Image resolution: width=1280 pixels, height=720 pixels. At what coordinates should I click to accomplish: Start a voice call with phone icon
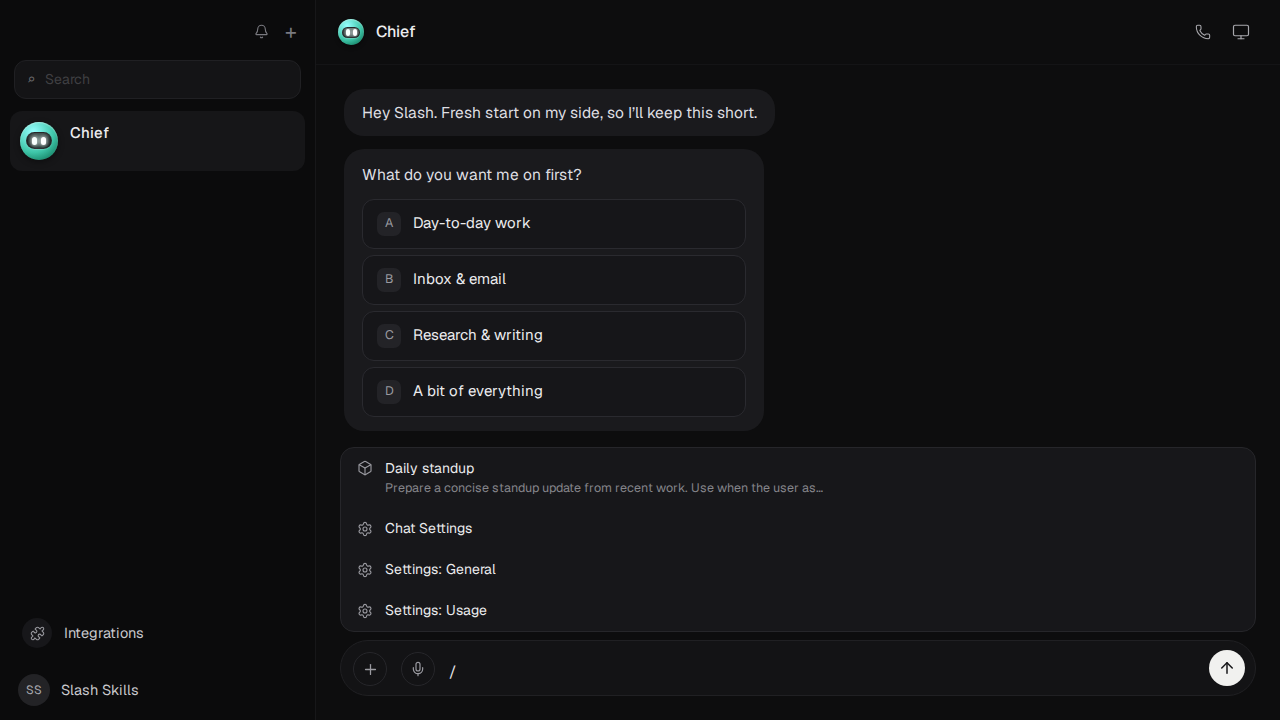point(1203,32)
